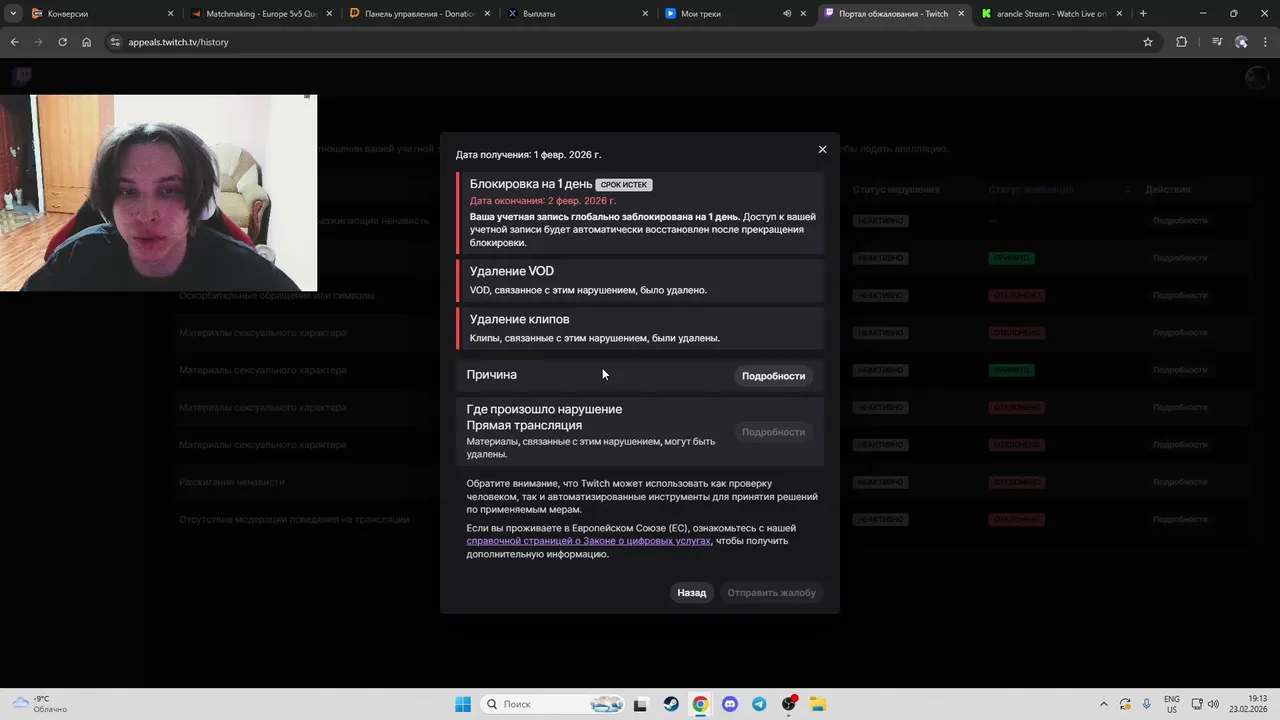Open the Twitch account avatar menu
The width and height of the screenshot is (1280, 720).
click(x=1257, y=78)
